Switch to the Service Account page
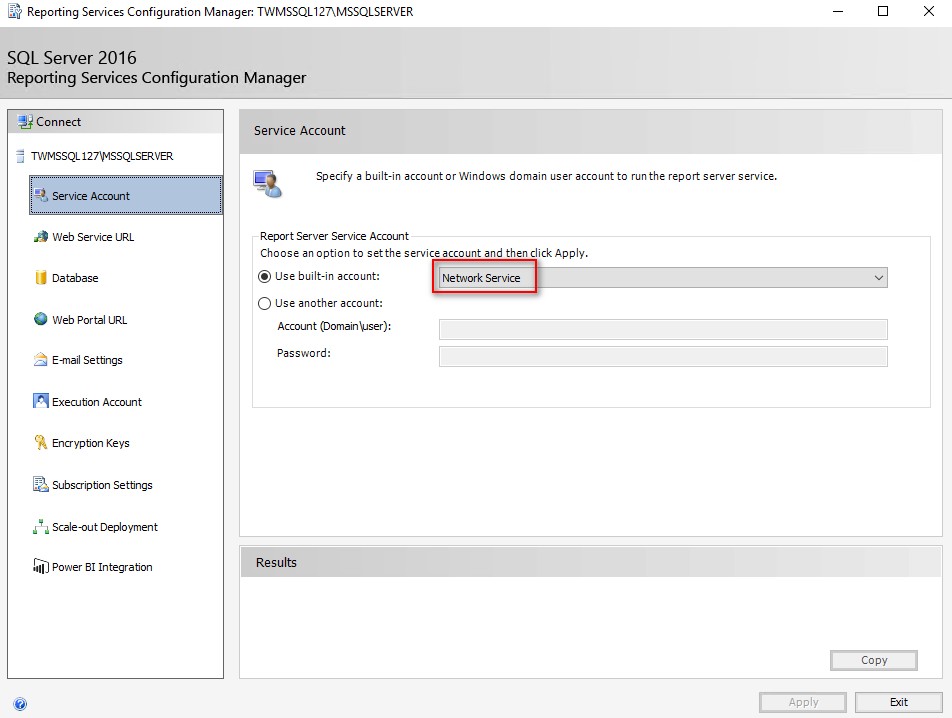This screenshot has height=718, width=952. click(126, 195)
